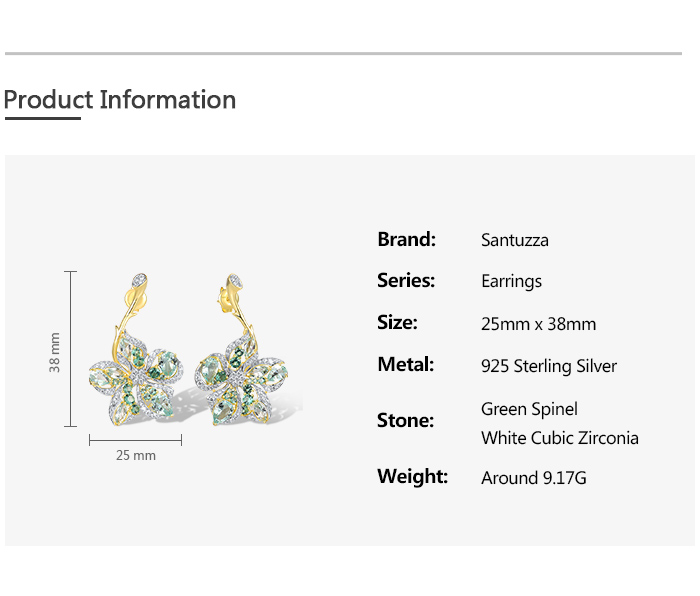Viewport: 700px width, 596px height.
Task: Open the Santuzza brand name
Action: click(x=514, y=240)
